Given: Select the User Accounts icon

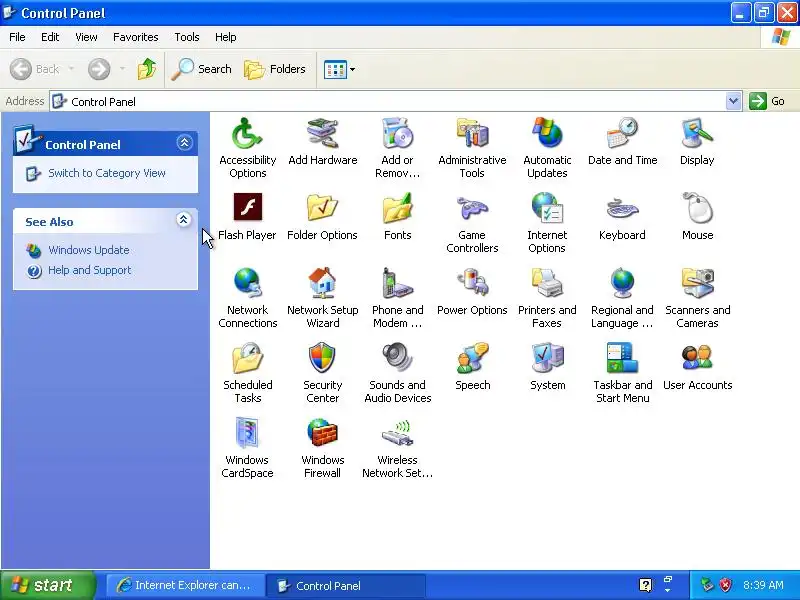Looking at the screenshot, I should 697,366.
